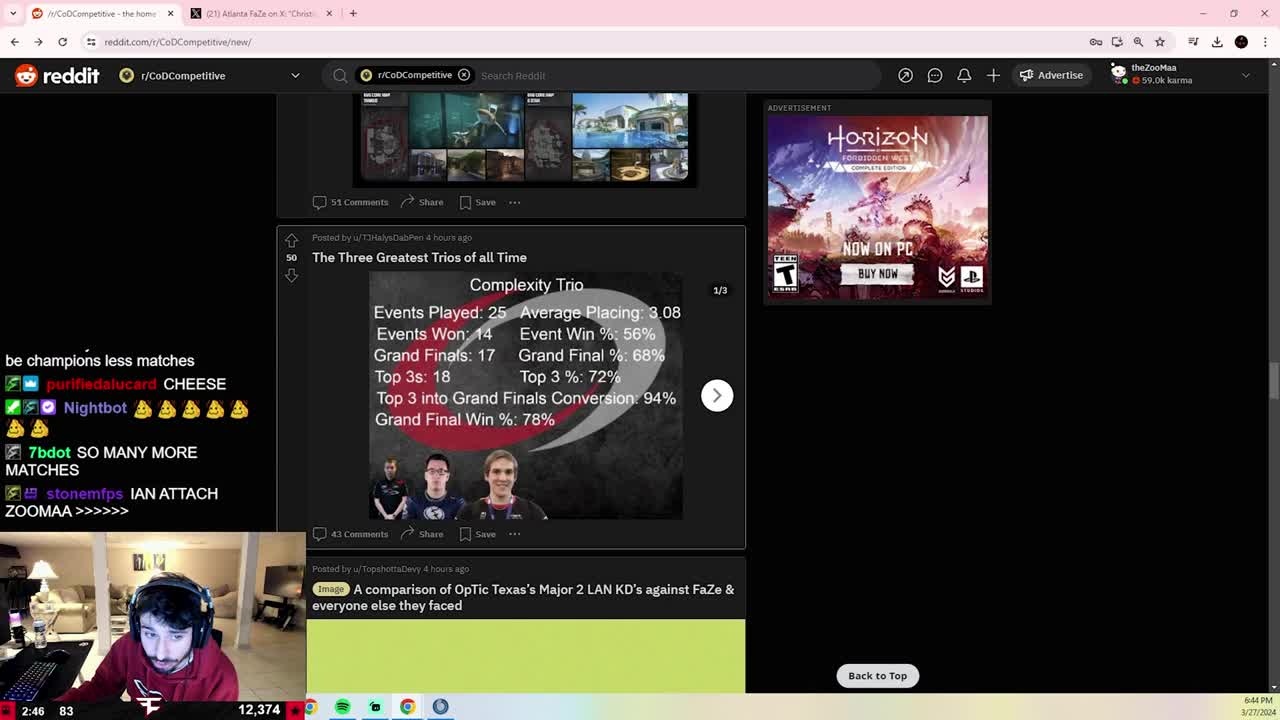This screenshot has height=720, width=1280.
Task: Bookmark this page with the star icon
Action: click(1160, 42)
